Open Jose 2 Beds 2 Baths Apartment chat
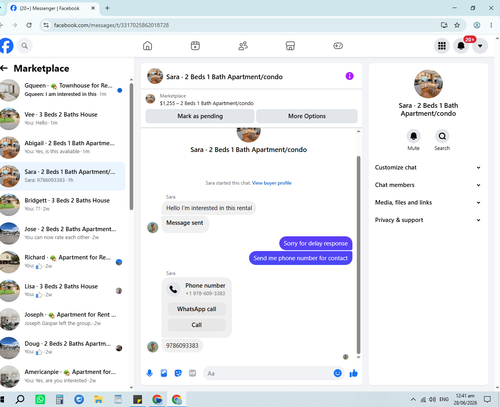This screenshot has height=407, width=500. click(x=62, y=233)
